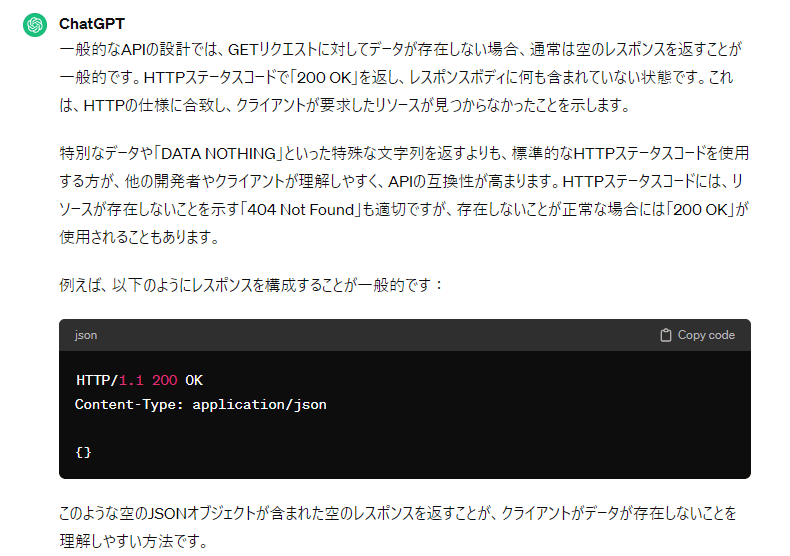This screenshot has height=556, width=790.
Task: Click the Copy code button
Action: (697, 335)
